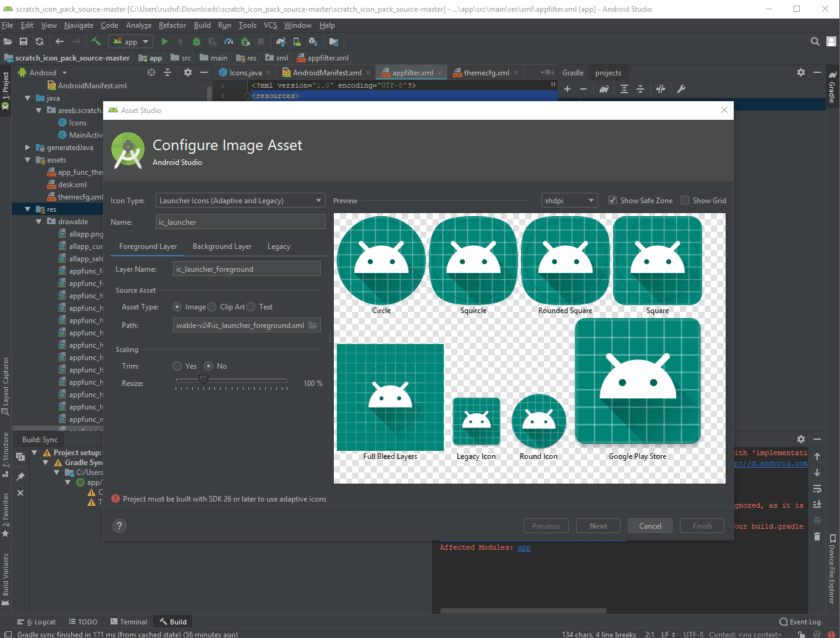Disable the Show Safe Zone checkbox
The image size is (840, 638).
[614, 199]
